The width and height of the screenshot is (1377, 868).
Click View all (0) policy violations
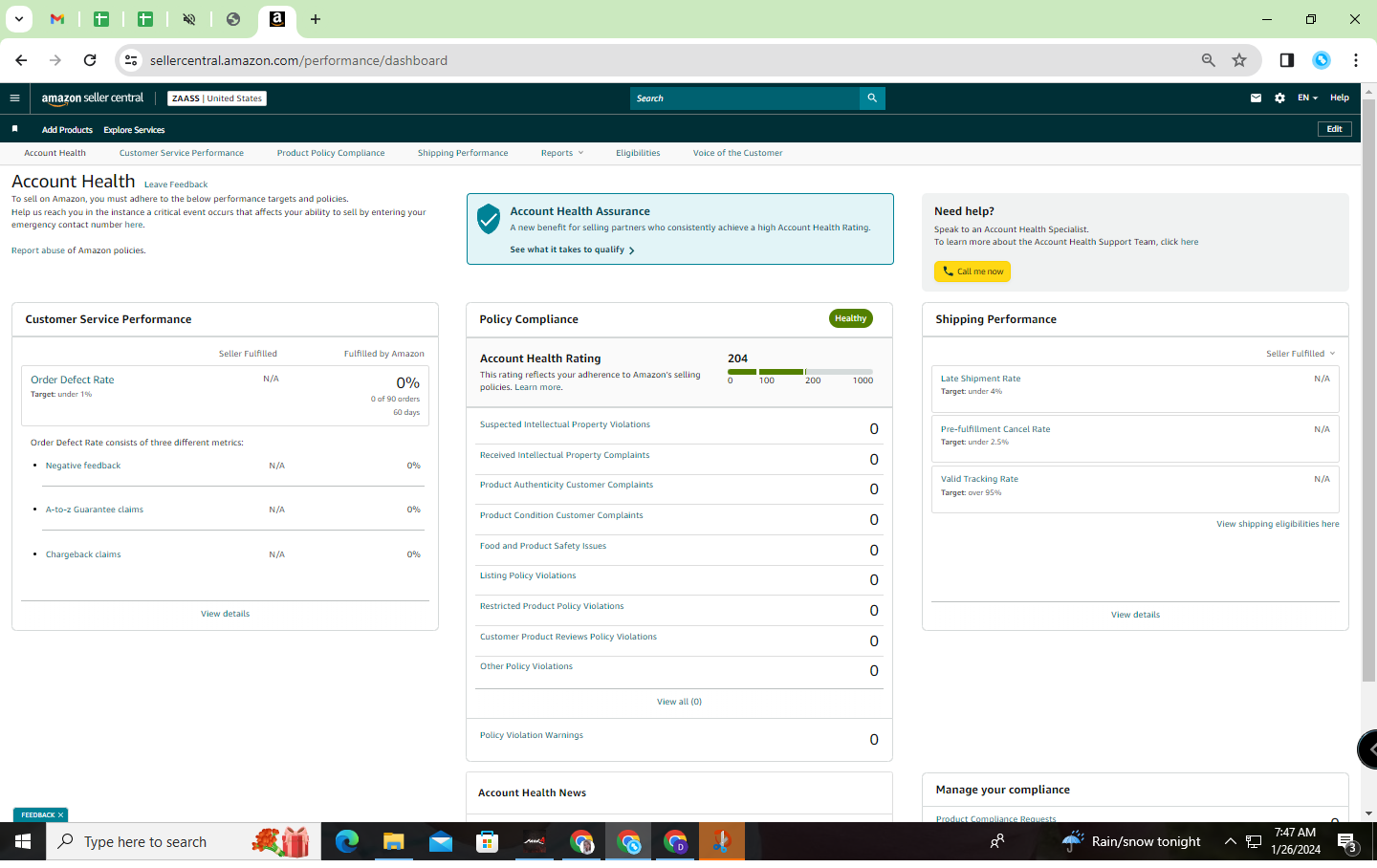pos(679,702)
